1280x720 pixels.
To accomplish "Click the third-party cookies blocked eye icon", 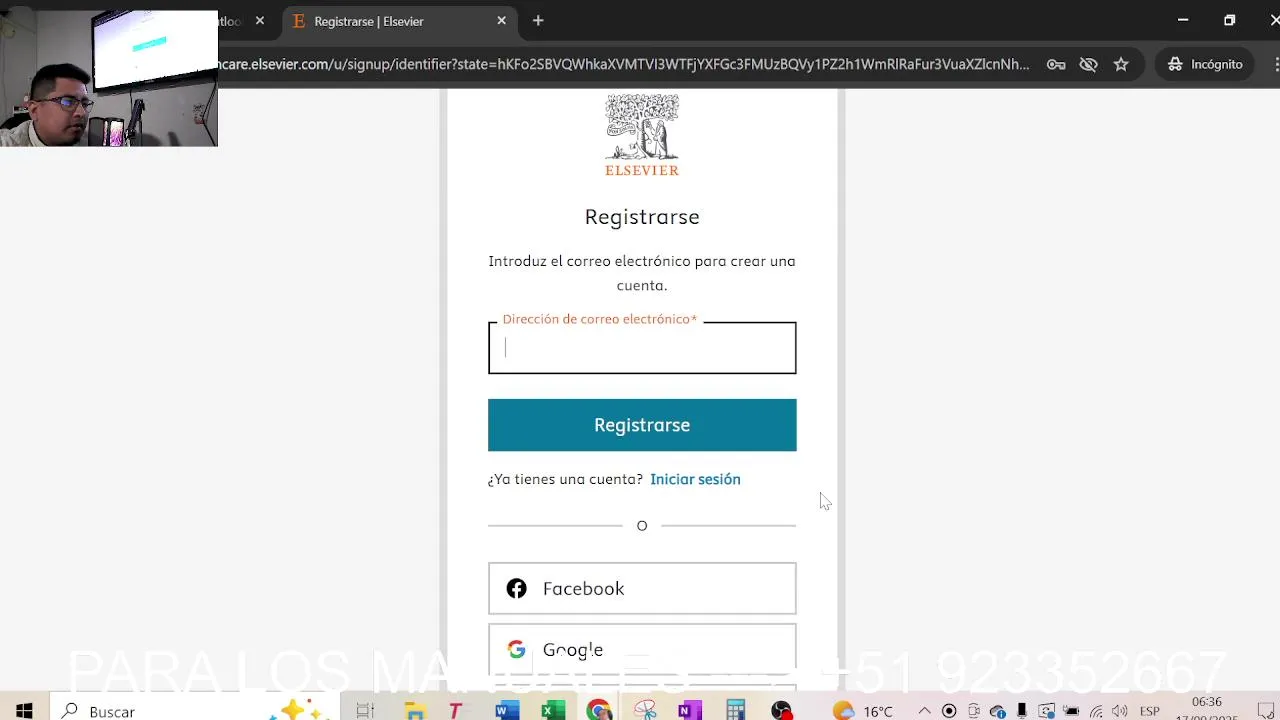I will click(x=1089, y=64).
